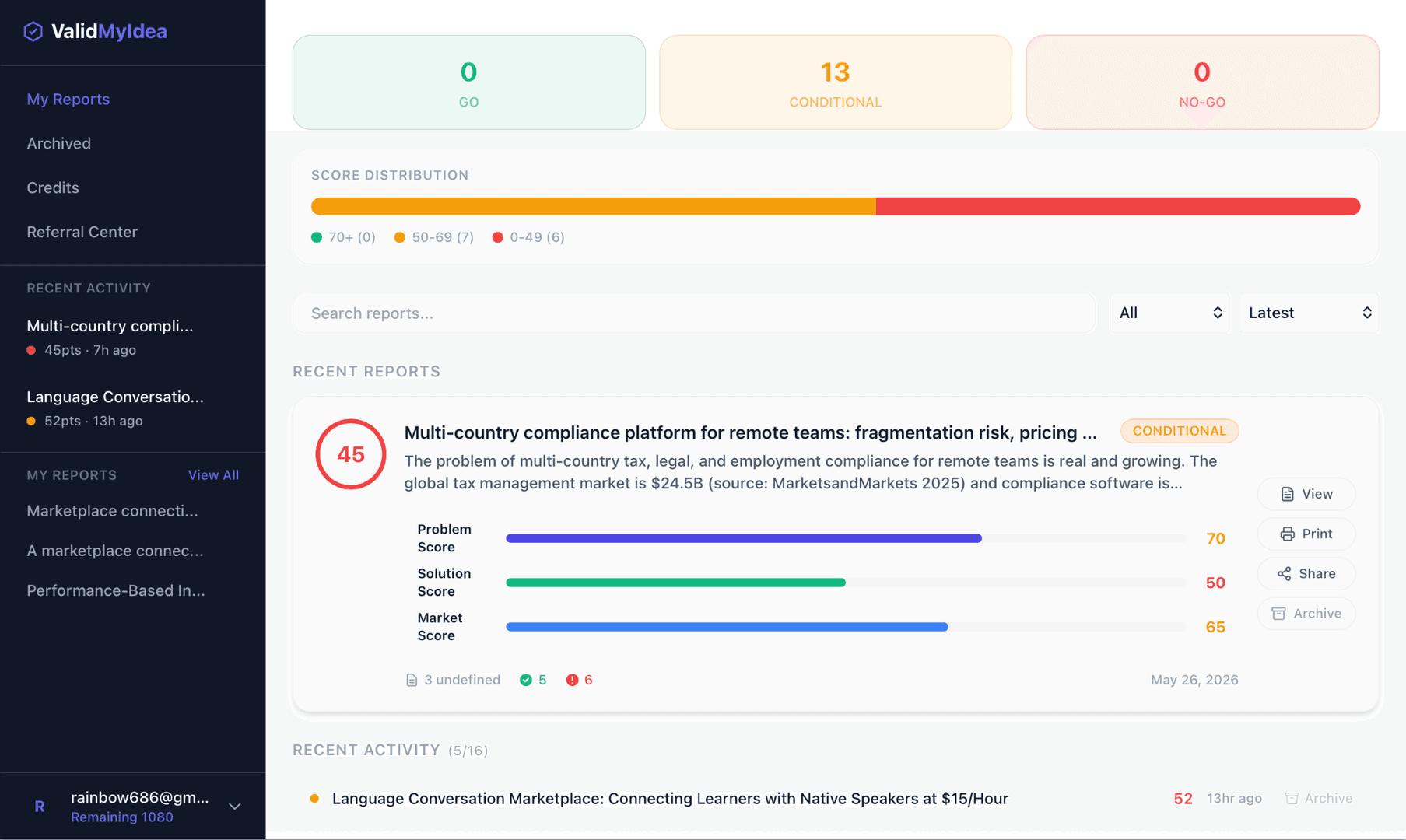The width and height of the screenshot is (1406, 840).
Task: Click the green checkmark icon showing 5
Action: pos(526,680)
